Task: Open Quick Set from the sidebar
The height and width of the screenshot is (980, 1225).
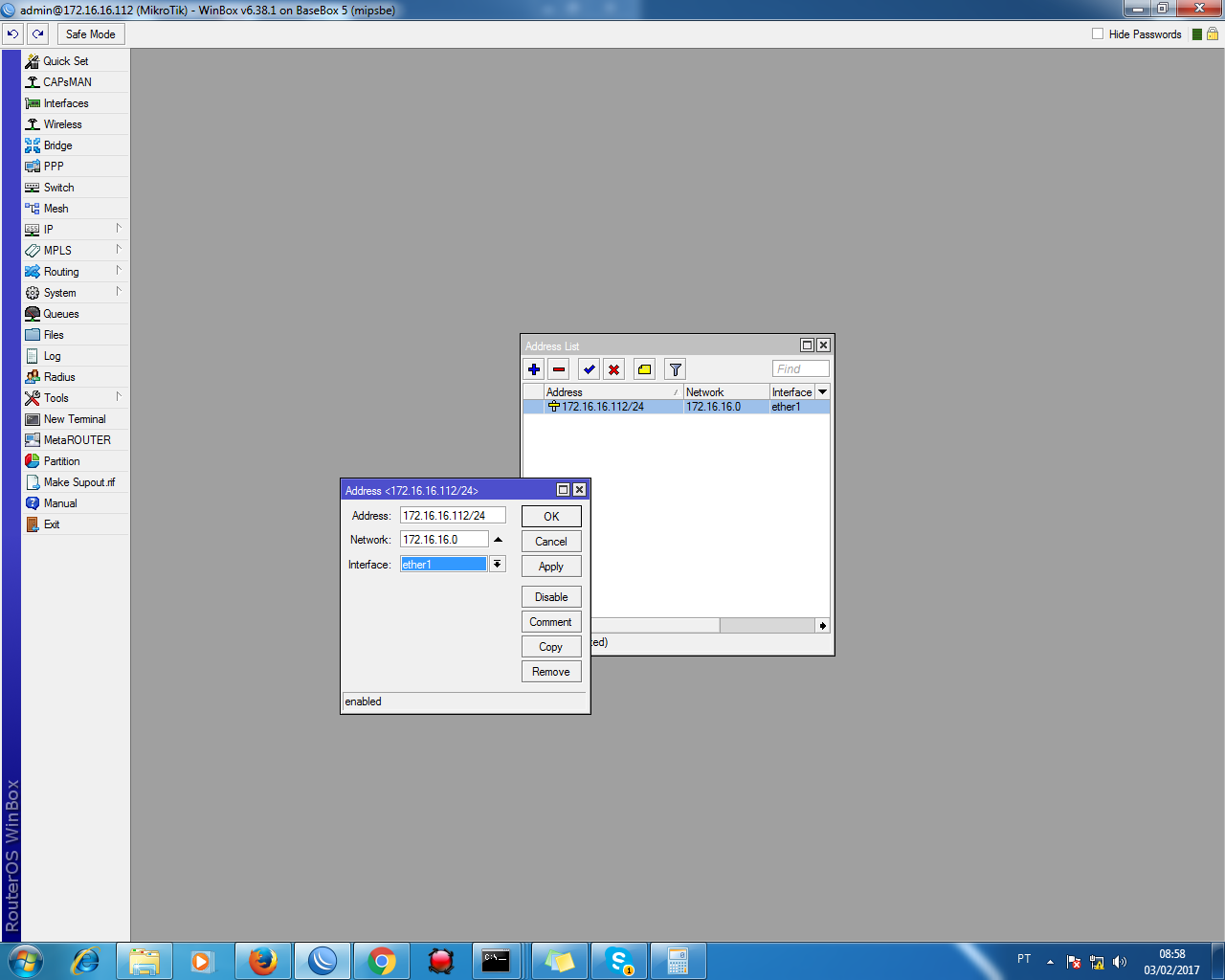Action: click(76, 61)
